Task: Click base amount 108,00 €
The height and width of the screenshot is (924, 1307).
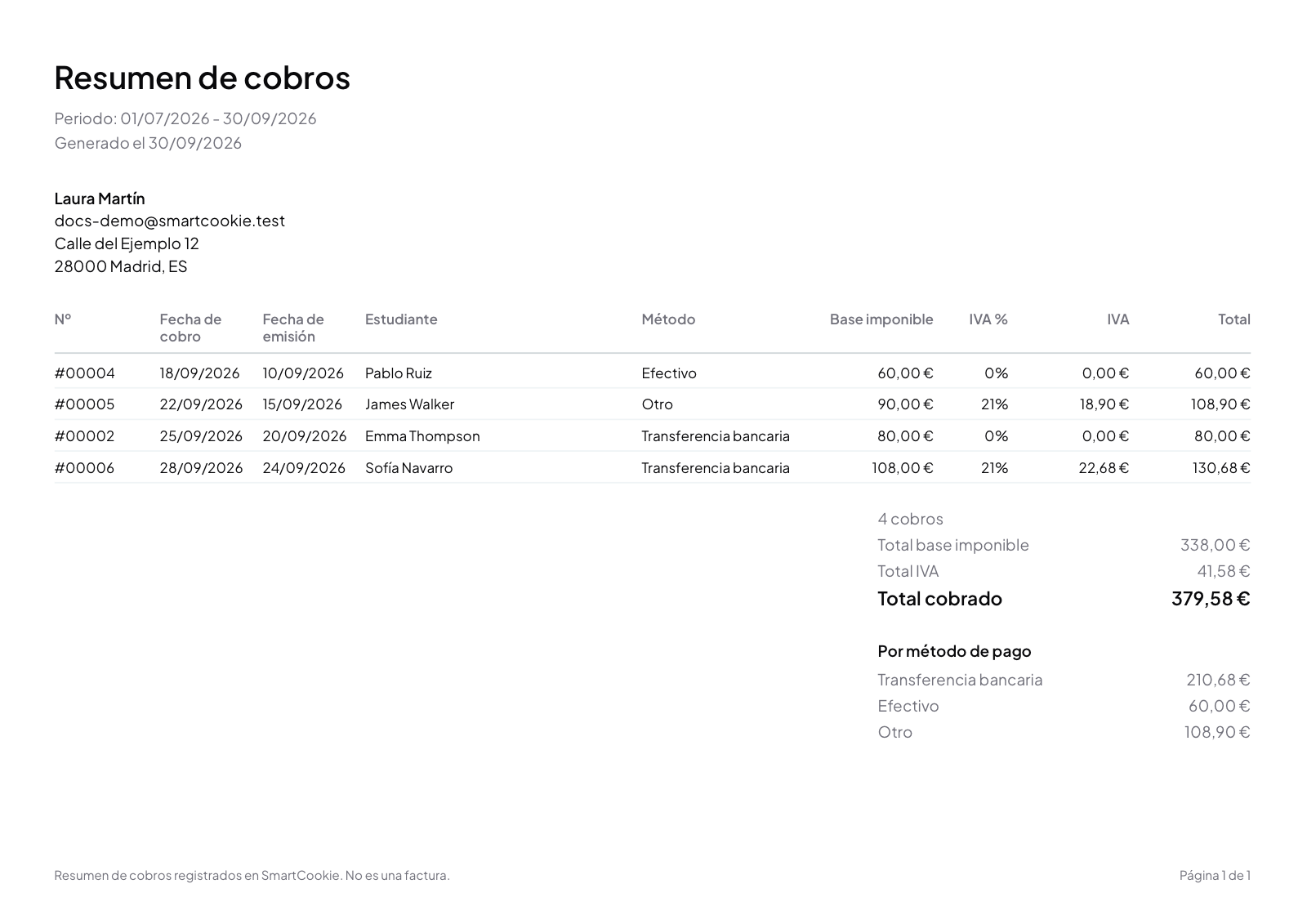Action: point(903,468)
